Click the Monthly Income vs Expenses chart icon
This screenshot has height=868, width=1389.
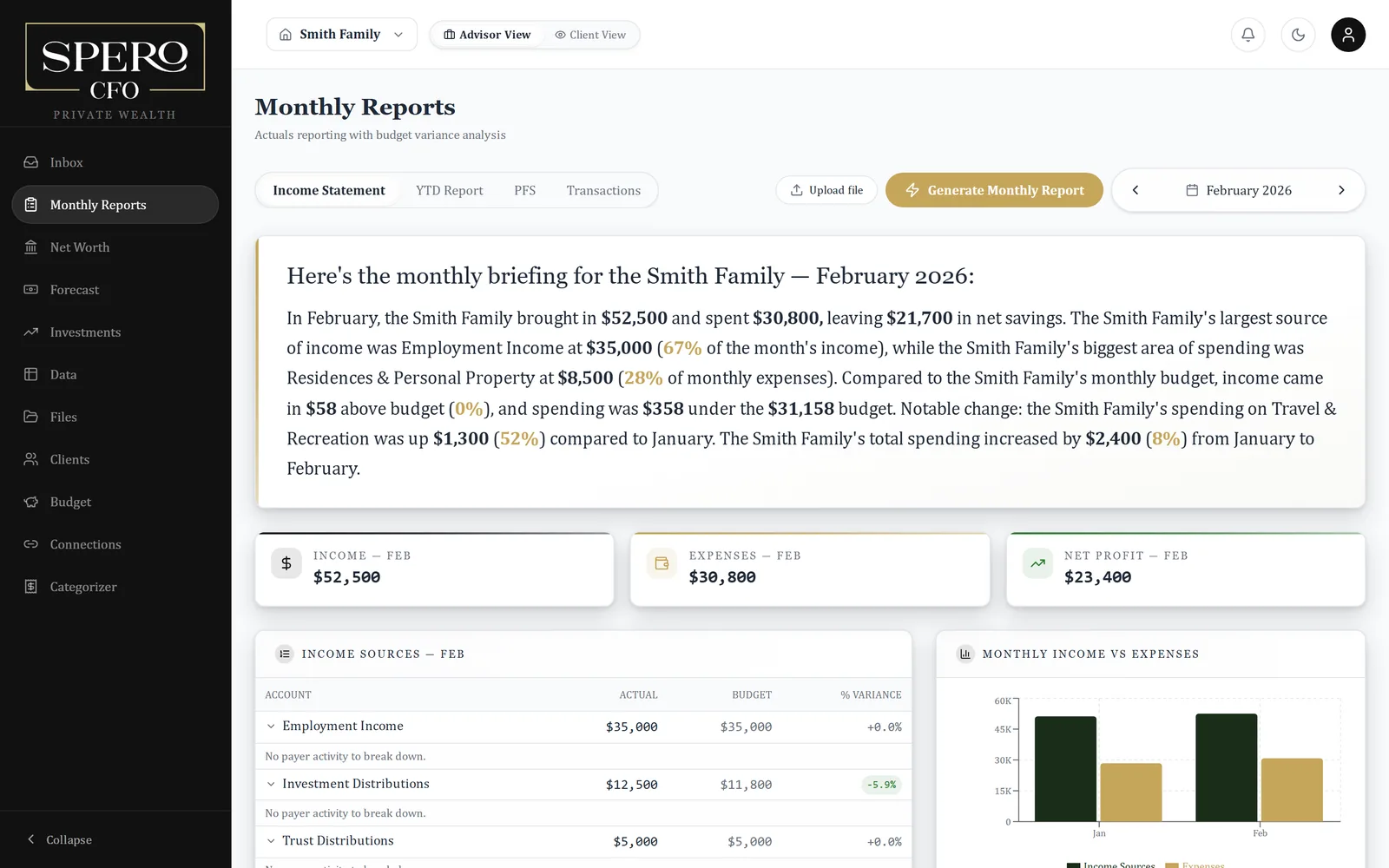965,654
